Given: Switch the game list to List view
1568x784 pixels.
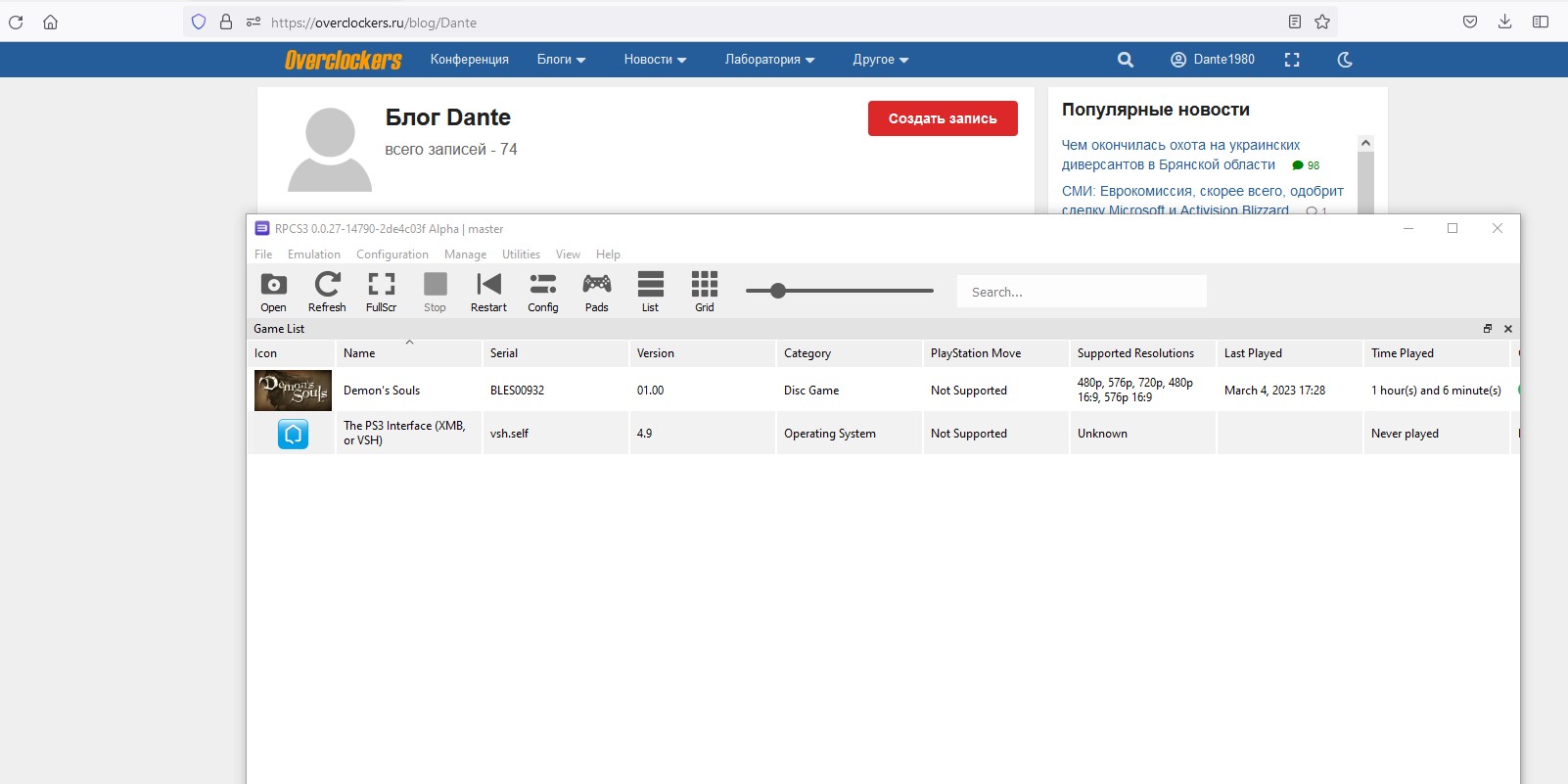Looking at the screenshot, I should [650, 292].
